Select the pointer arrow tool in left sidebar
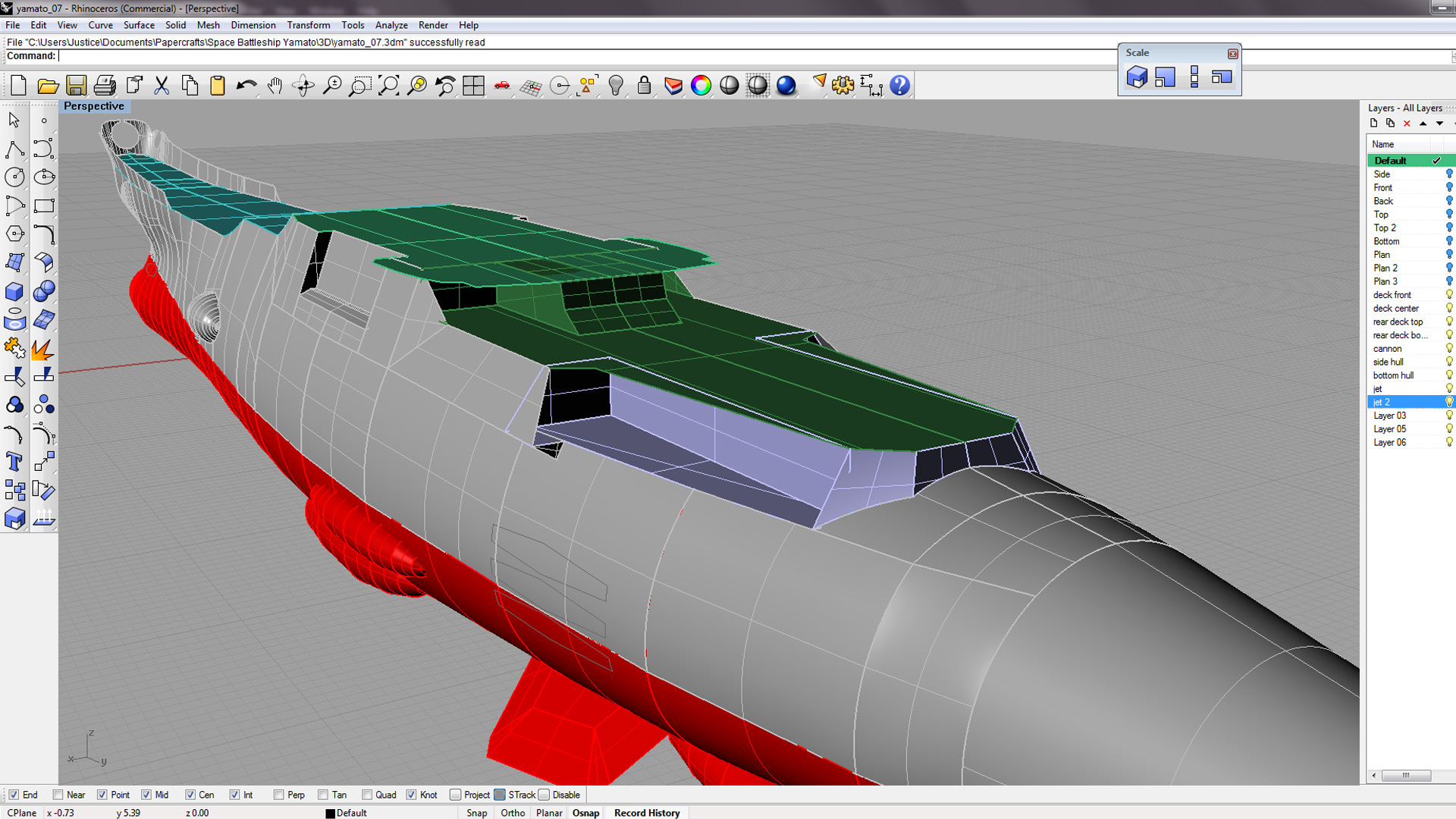This screenshot has height=819, width=1456. coord(14,120)
